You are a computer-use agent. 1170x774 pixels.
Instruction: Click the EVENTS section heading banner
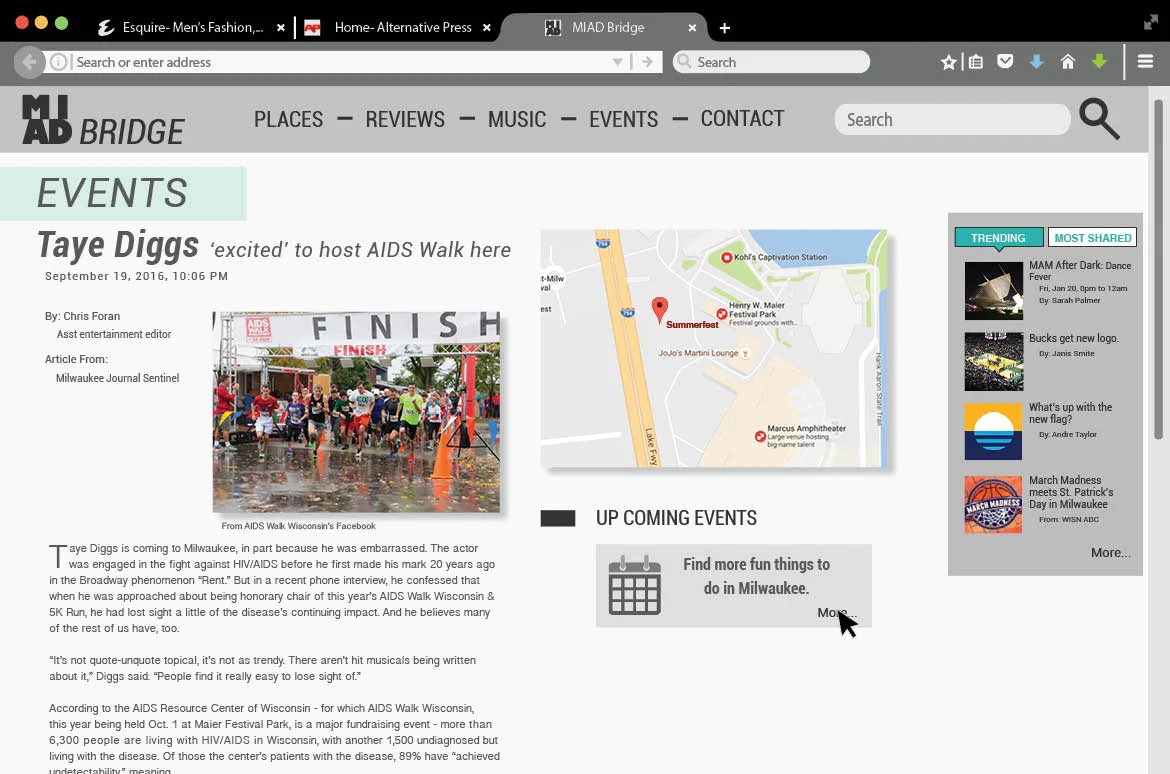pyautogui.click(x=123, y=193)
